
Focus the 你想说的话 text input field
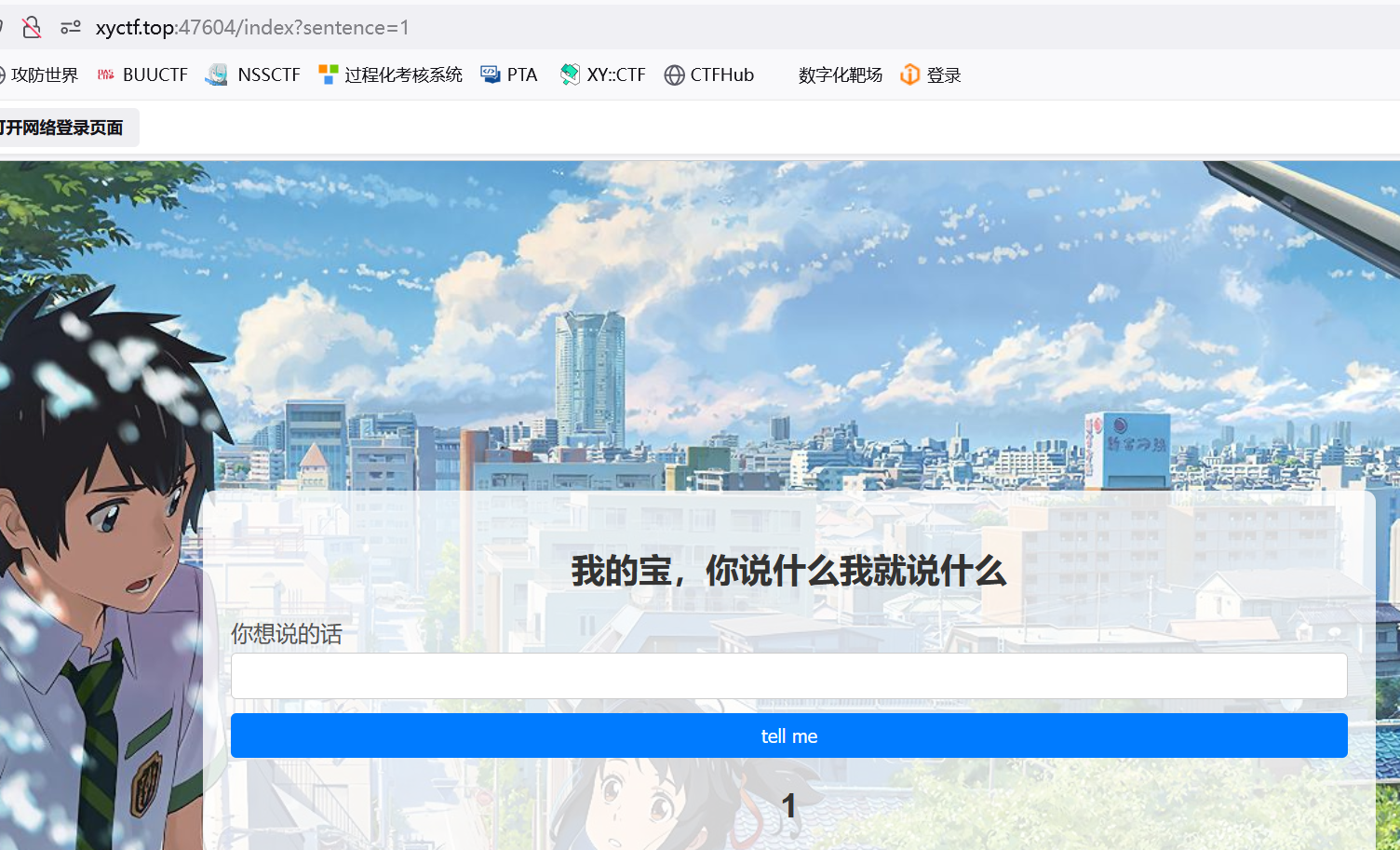[788, 676]
